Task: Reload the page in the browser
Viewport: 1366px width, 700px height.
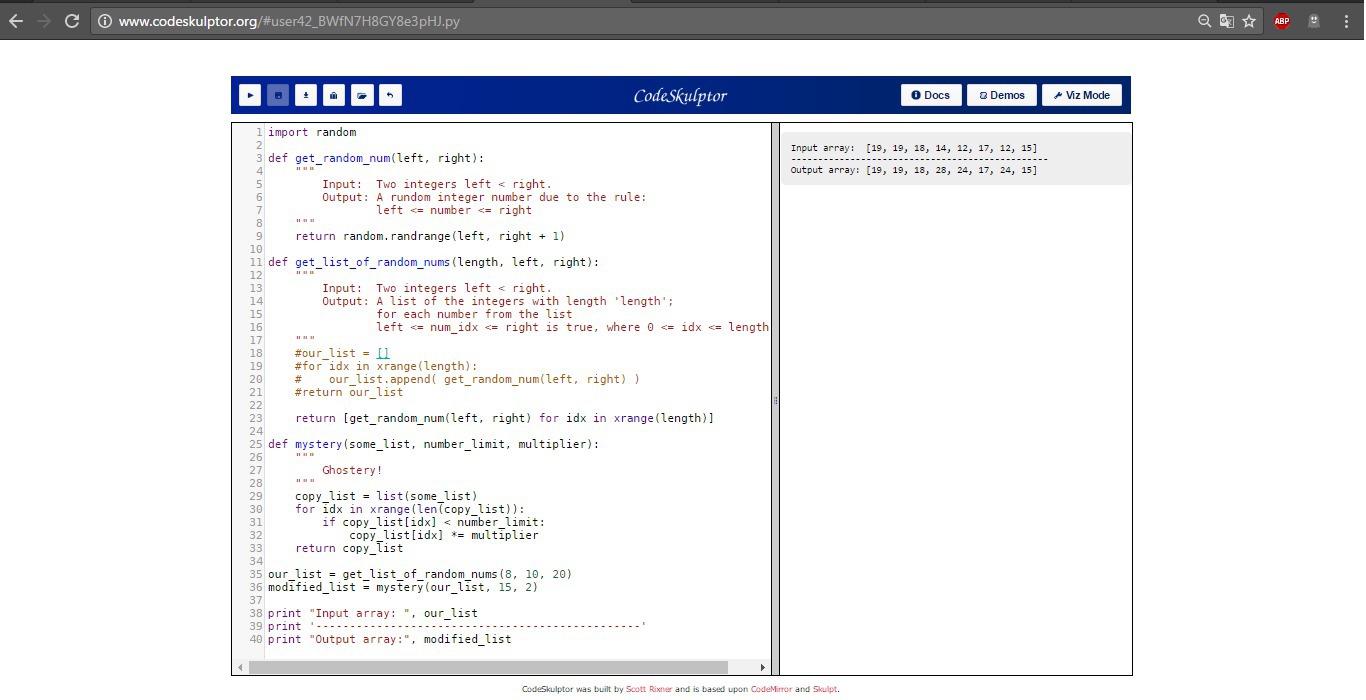Action: [72, 21]
